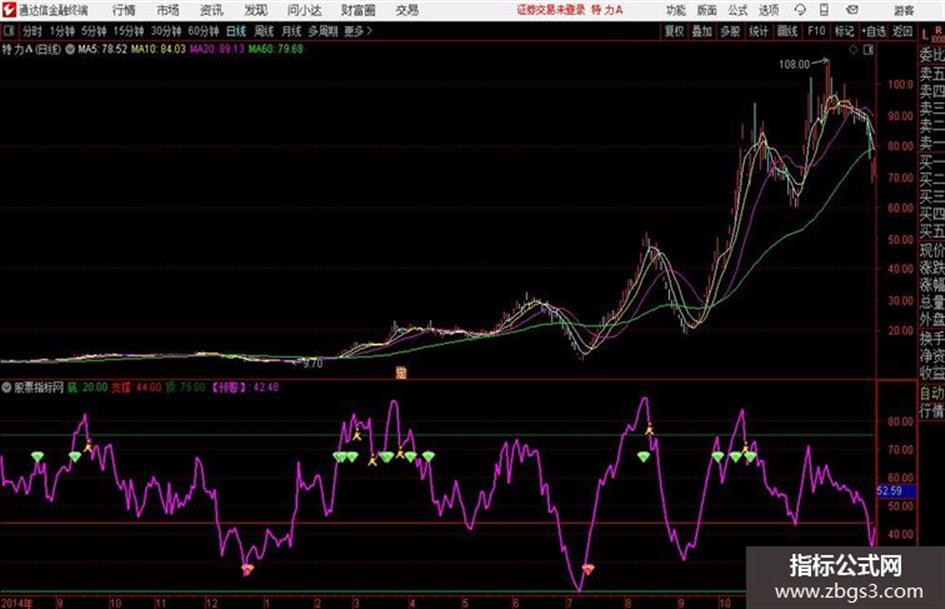Click the 多股 toolbar button
This screenshot has height=609, width=945.
(x=730, y=31)
